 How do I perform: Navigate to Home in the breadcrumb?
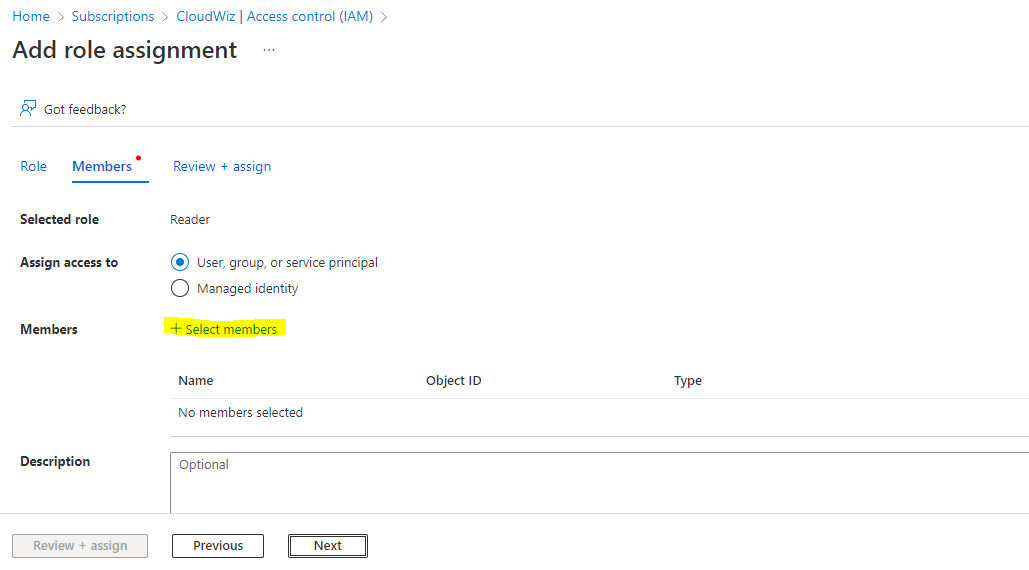[31, 16]
